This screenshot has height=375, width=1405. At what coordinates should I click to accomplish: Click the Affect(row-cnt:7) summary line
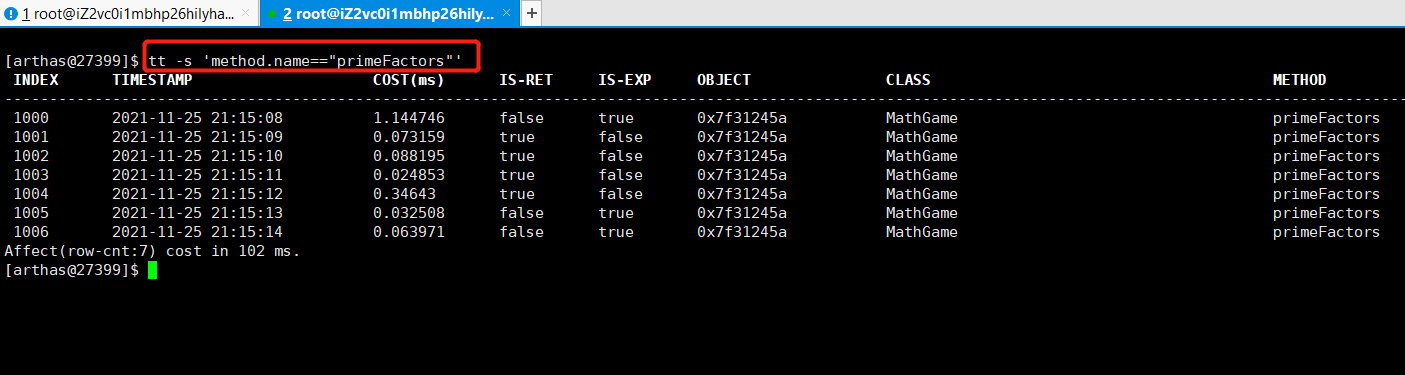pyautogui.click(x=152, y=251)
